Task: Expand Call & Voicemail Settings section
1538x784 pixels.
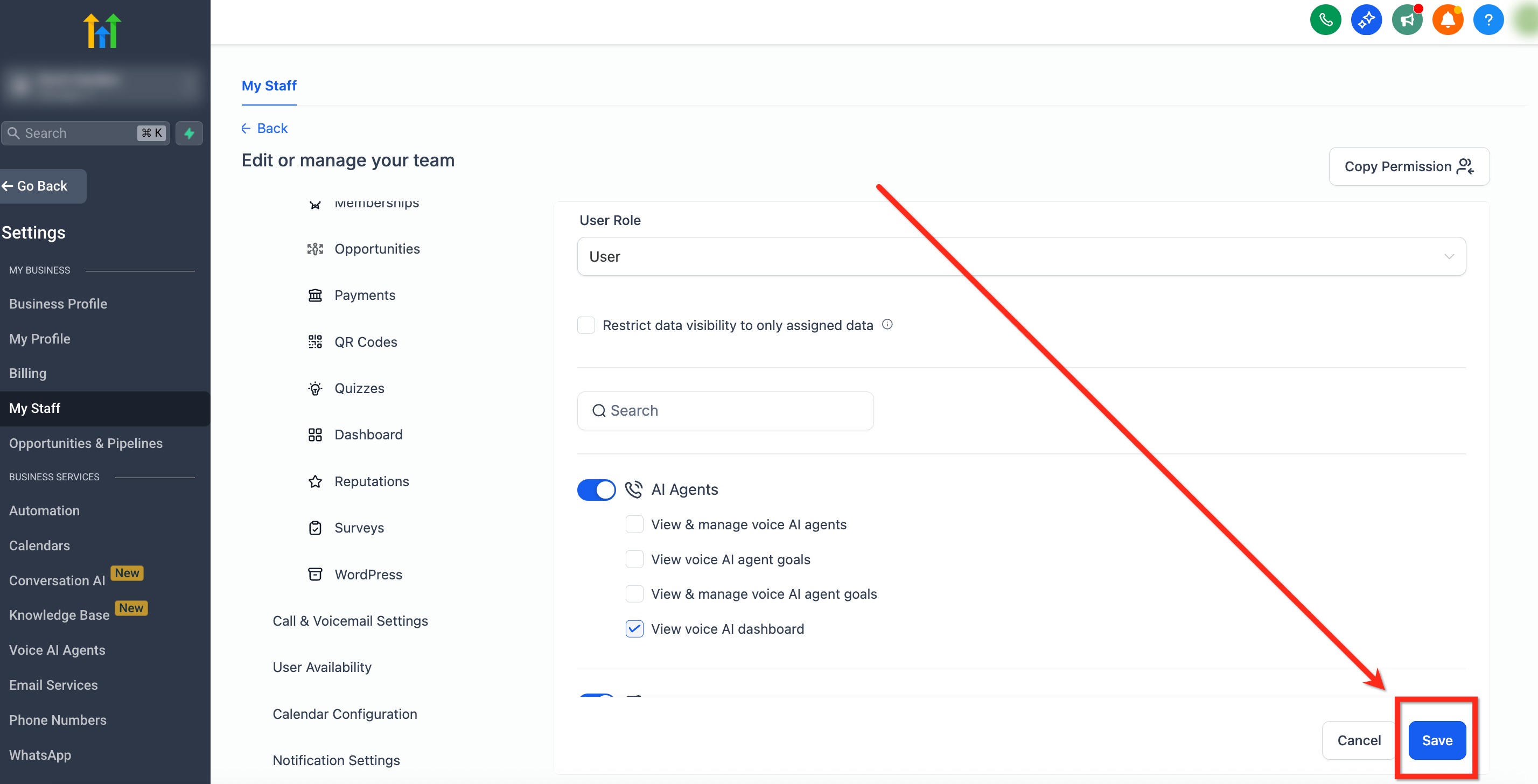Action: (351, 621)
